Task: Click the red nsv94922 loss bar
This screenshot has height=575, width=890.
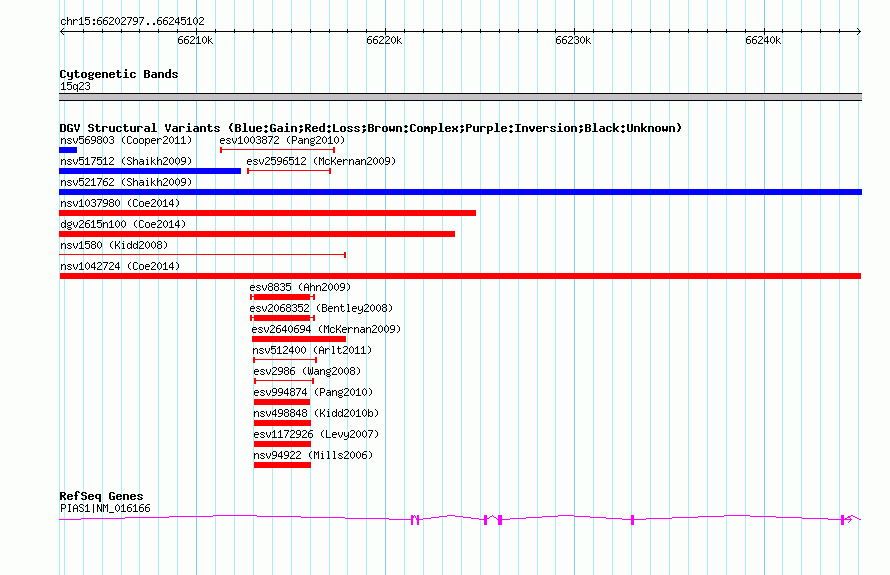Action: [282, 465]
